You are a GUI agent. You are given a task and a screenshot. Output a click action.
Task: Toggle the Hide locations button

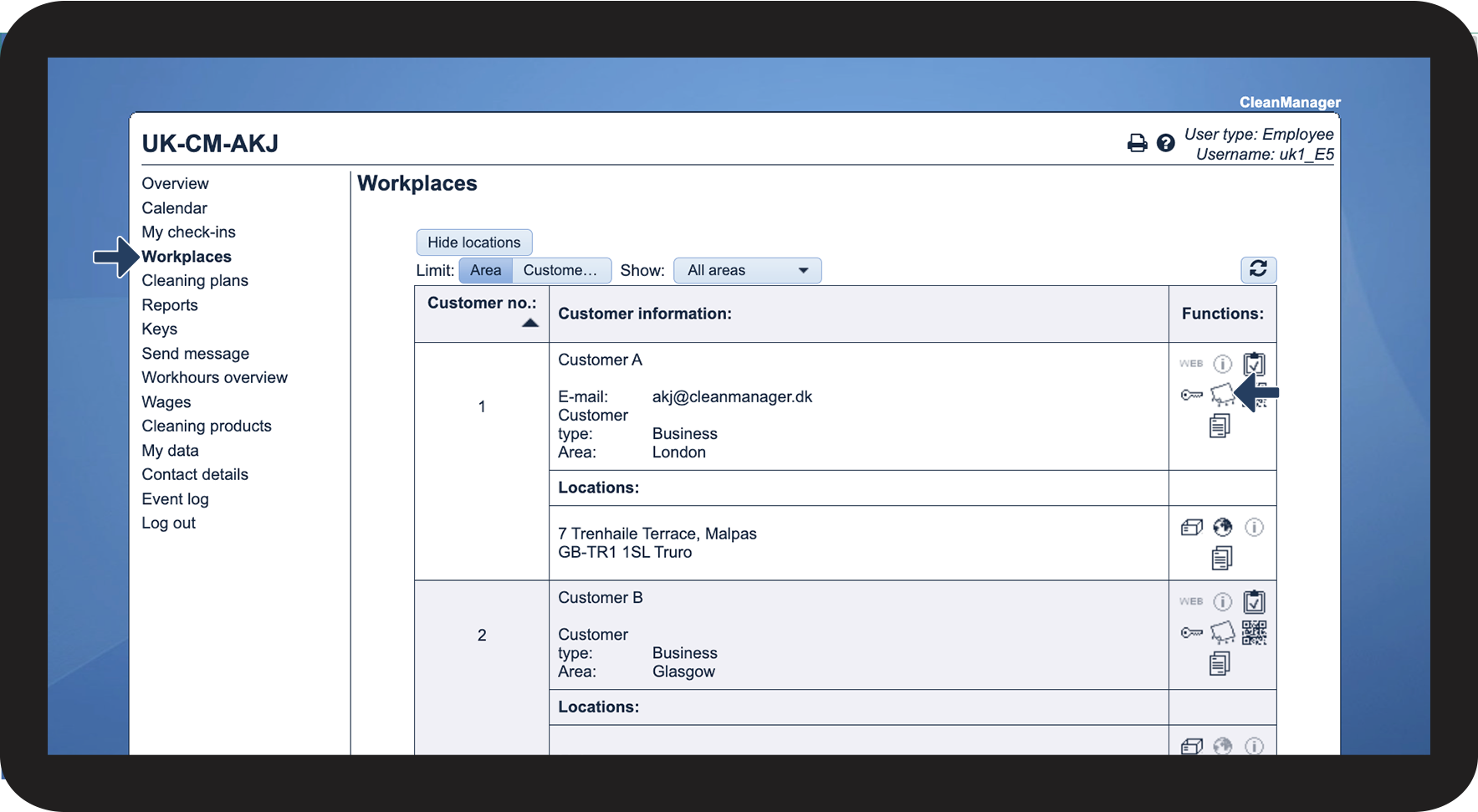473,243
